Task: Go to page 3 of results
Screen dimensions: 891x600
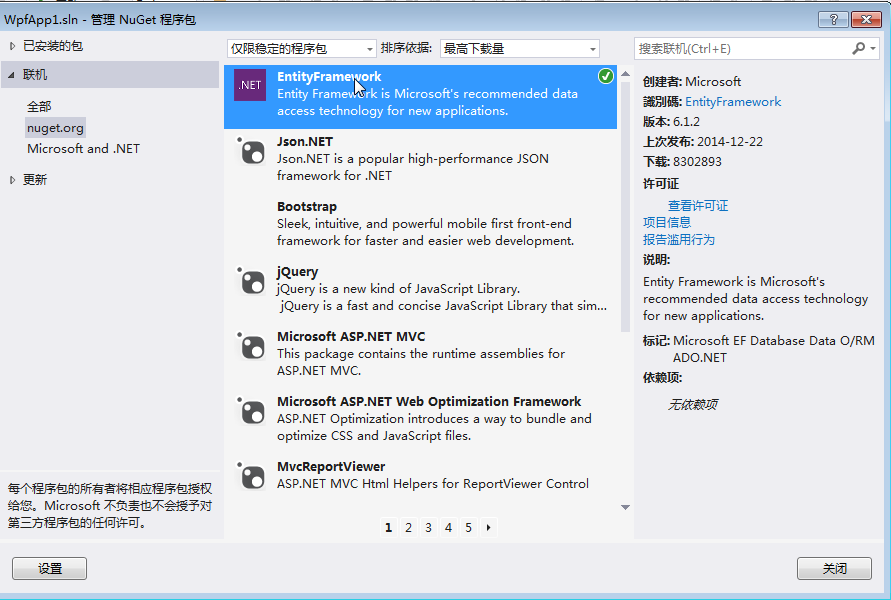Action: click(428, 527)
